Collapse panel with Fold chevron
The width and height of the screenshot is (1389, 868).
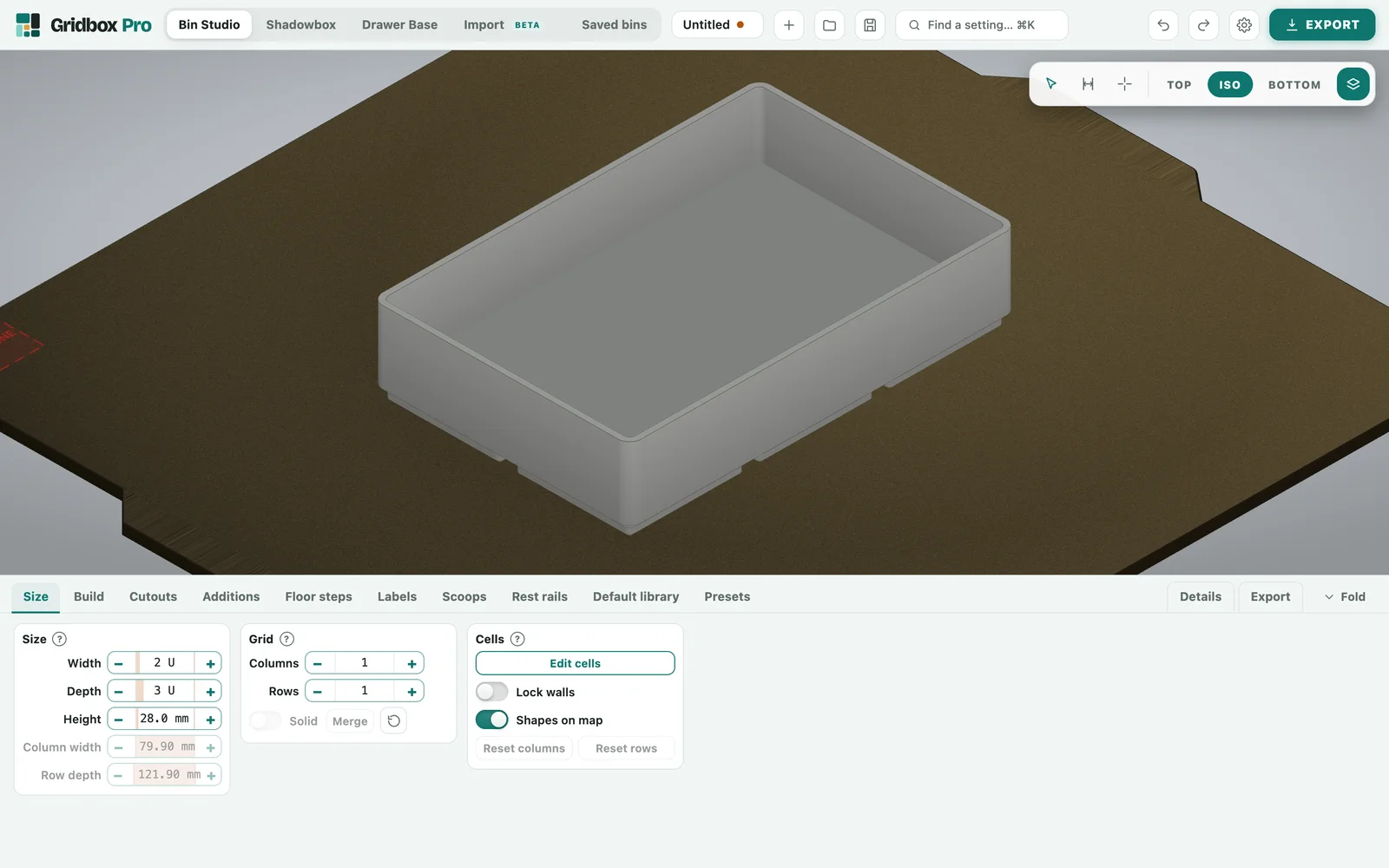[x=1345, y=596]
